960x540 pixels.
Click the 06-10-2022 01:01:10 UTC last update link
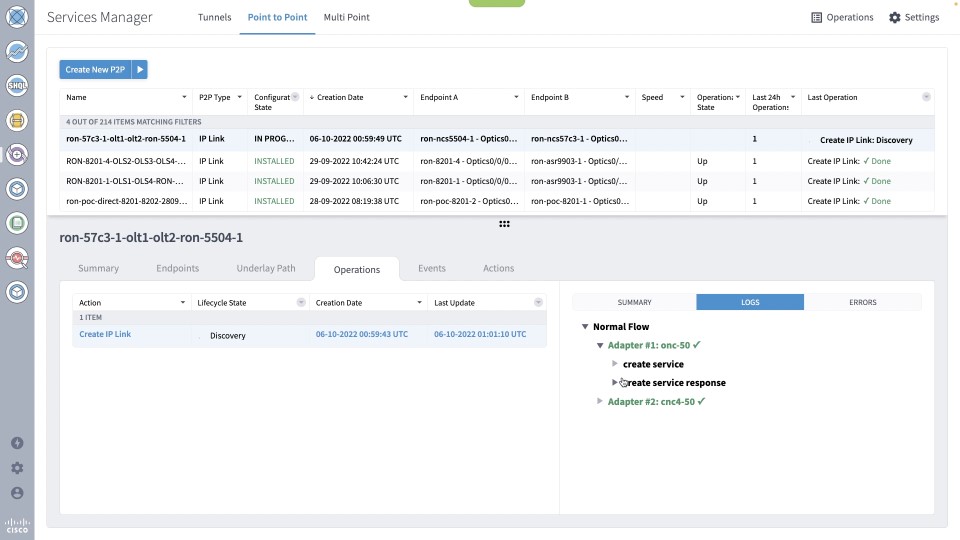point(480,334)
